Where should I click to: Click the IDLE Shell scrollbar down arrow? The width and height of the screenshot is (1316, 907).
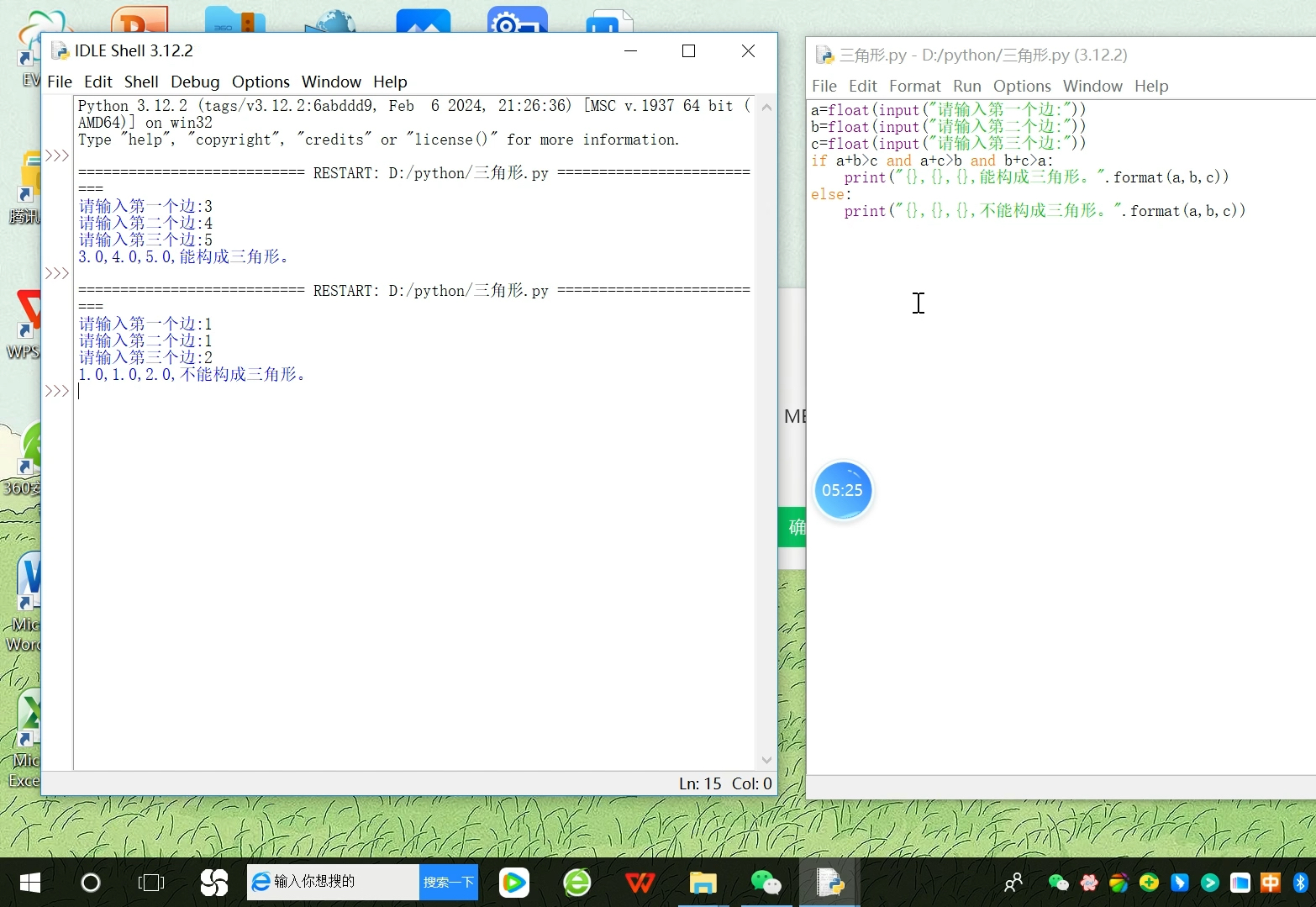click(x=766, y=759)
